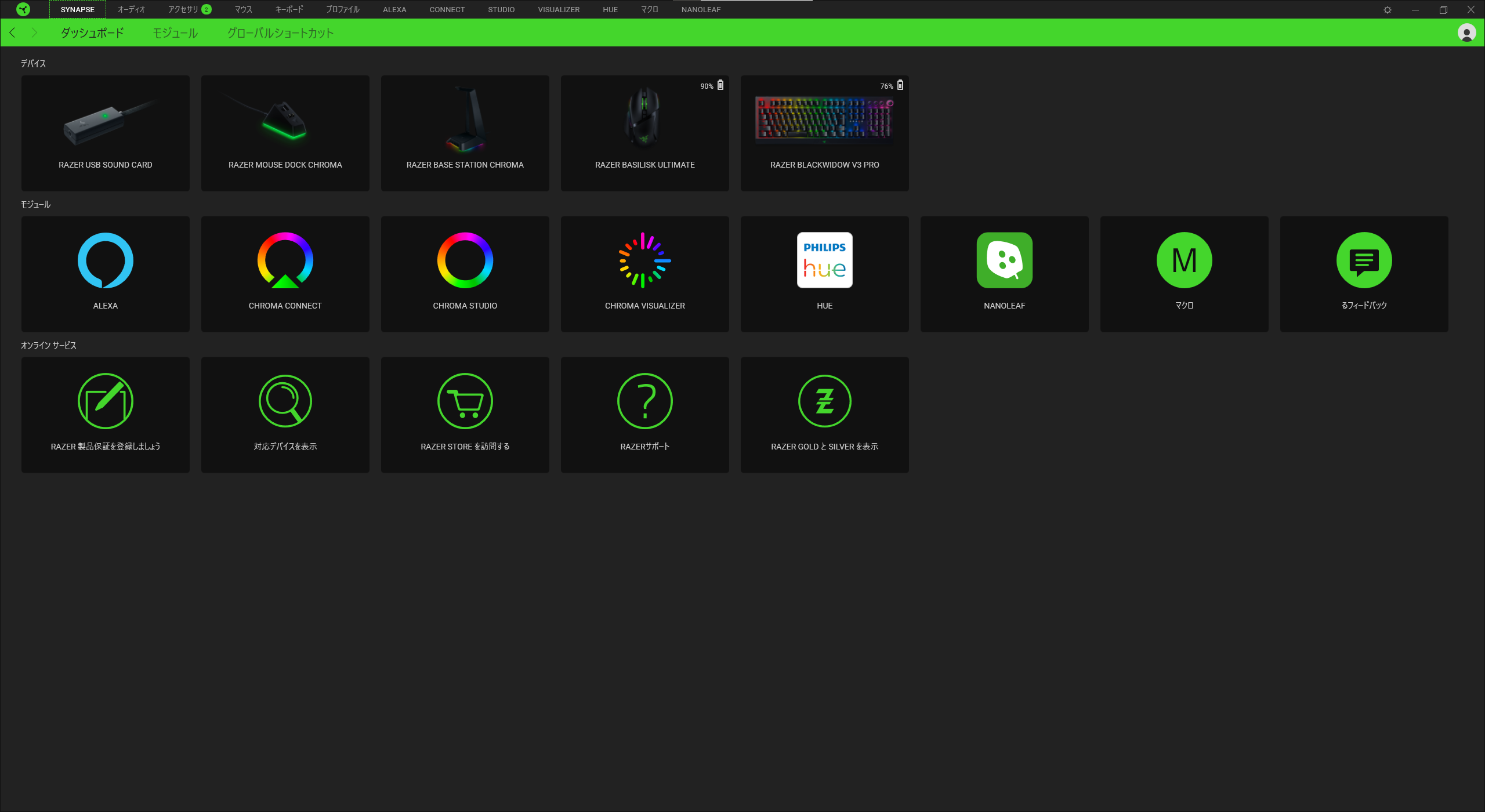1485x812 pixels.
Task: Switch to the CONNECT top tab
Action: click(447, 9)
